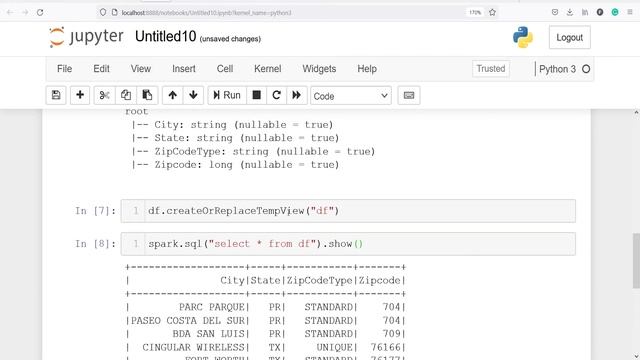
Task: Open browser downloads icon
Action: (570, 13)
